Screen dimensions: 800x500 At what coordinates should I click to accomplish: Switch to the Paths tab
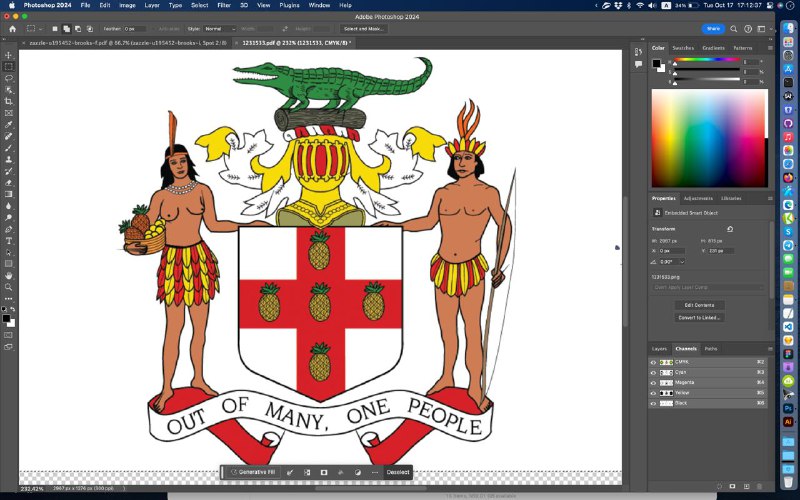point(711,349)
